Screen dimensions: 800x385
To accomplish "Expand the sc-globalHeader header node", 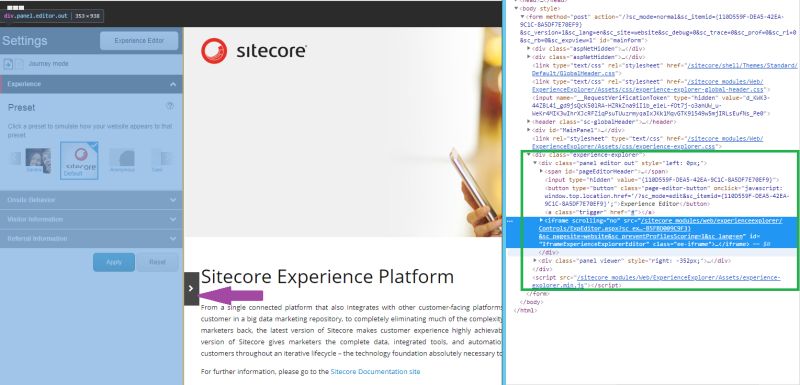I will click(x=529, y=122).
